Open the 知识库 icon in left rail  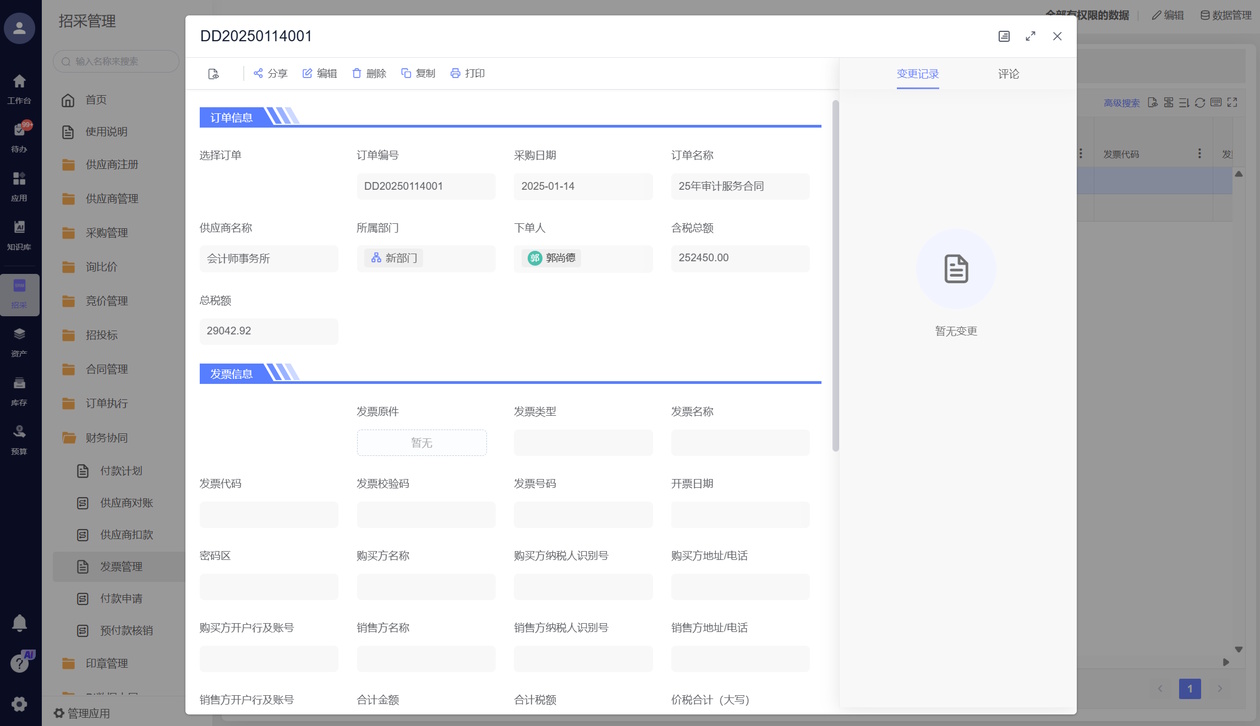click(19, 233)
